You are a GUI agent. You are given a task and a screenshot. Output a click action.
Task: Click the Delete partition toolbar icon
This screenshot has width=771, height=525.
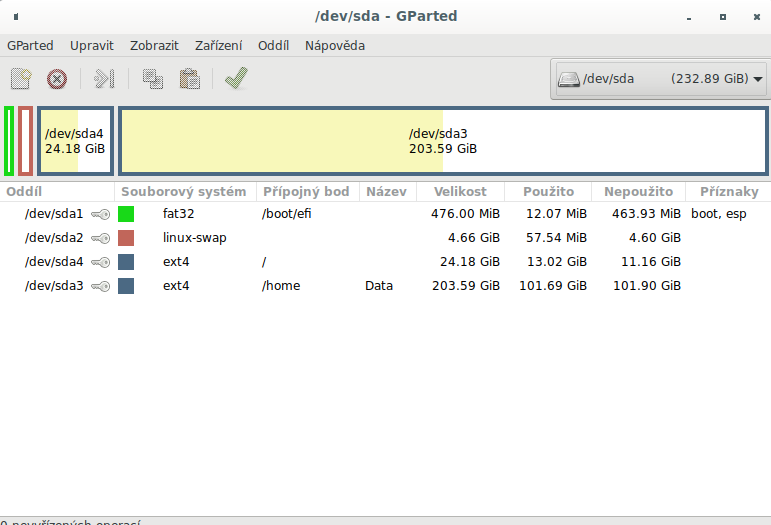pos(57,79)
